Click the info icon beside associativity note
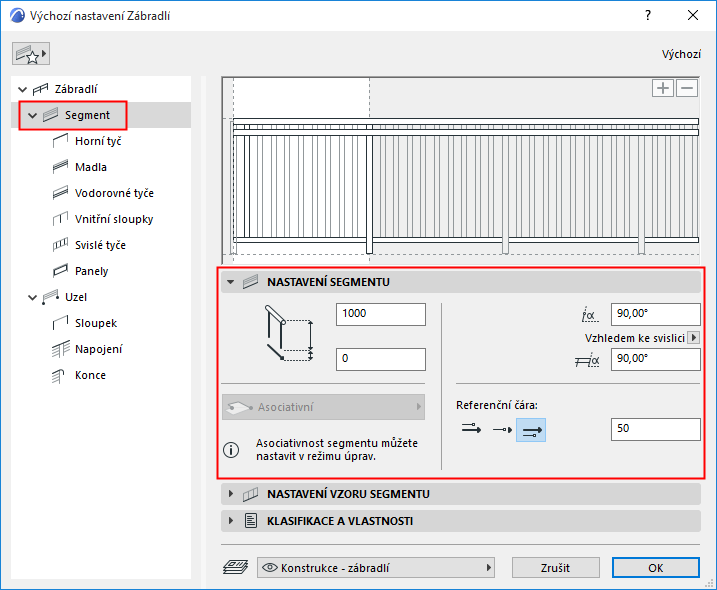 [231, 450]
